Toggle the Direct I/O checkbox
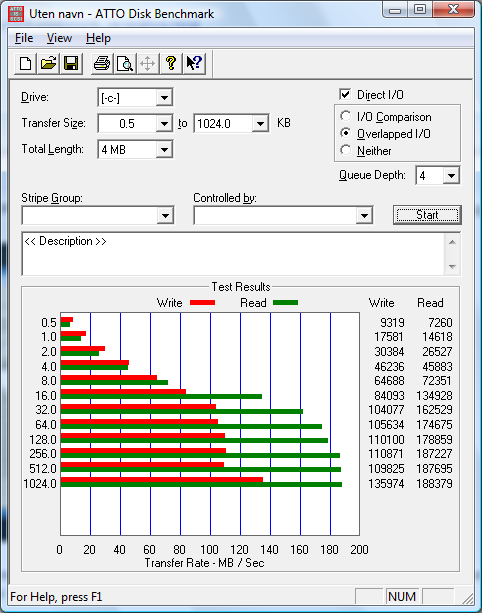 click(x=345, y=94)
